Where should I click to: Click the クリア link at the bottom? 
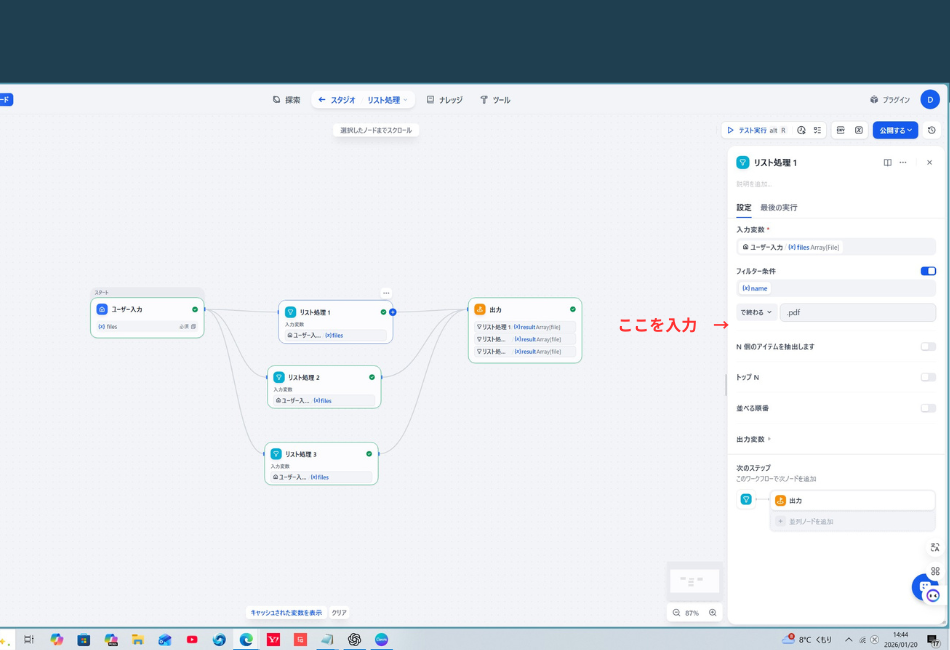[x=338, y=612]
